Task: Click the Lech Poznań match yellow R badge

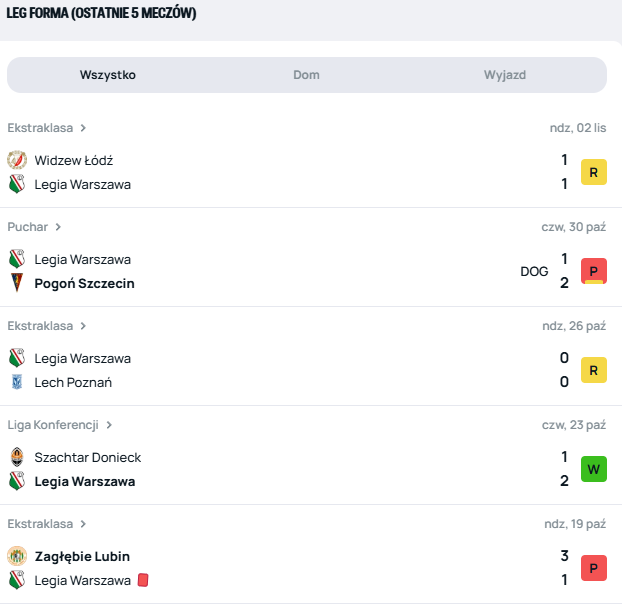Action: (593, 370)
